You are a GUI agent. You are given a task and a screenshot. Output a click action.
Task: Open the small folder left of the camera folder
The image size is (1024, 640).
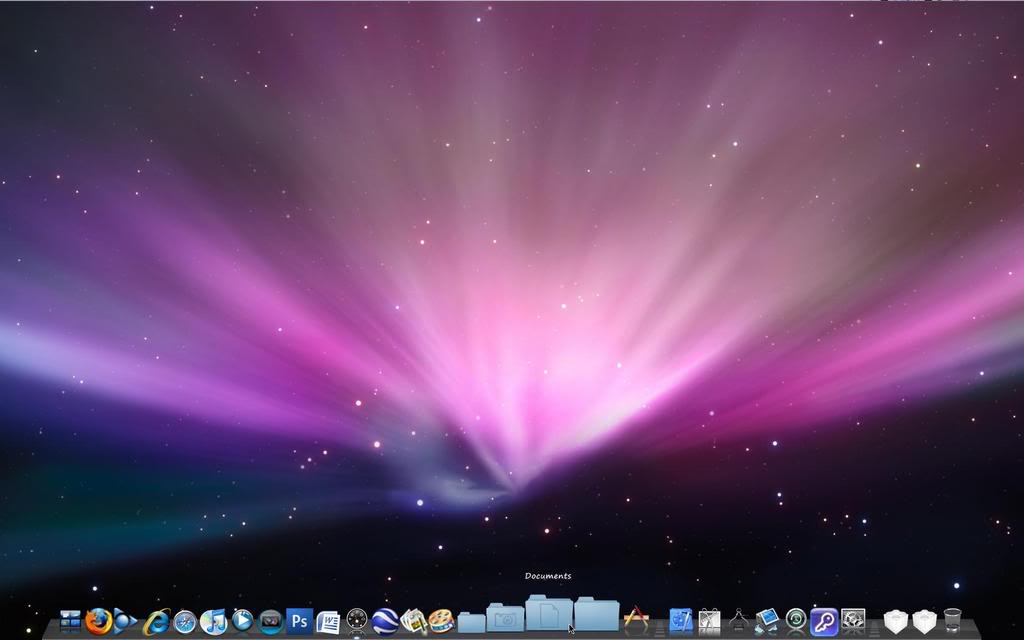471,622
